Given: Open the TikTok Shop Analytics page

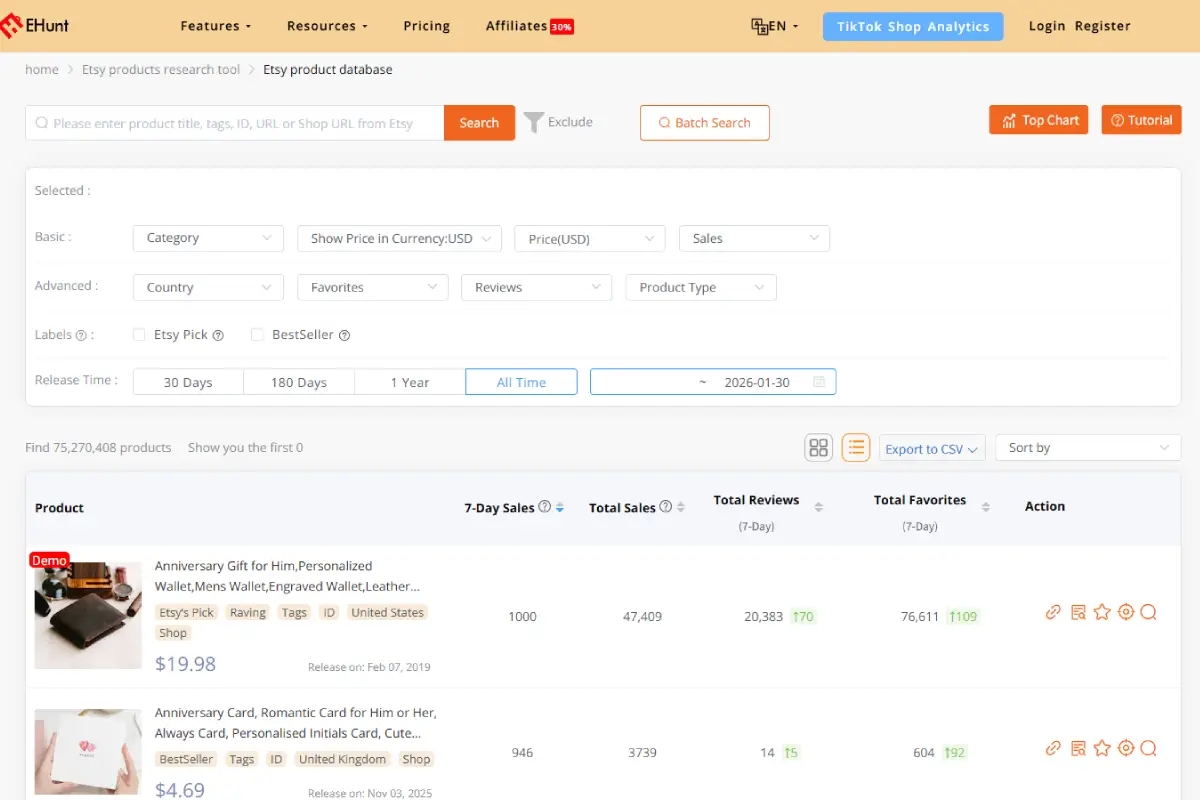Looking at the screenshot, I should pos(912,26).
